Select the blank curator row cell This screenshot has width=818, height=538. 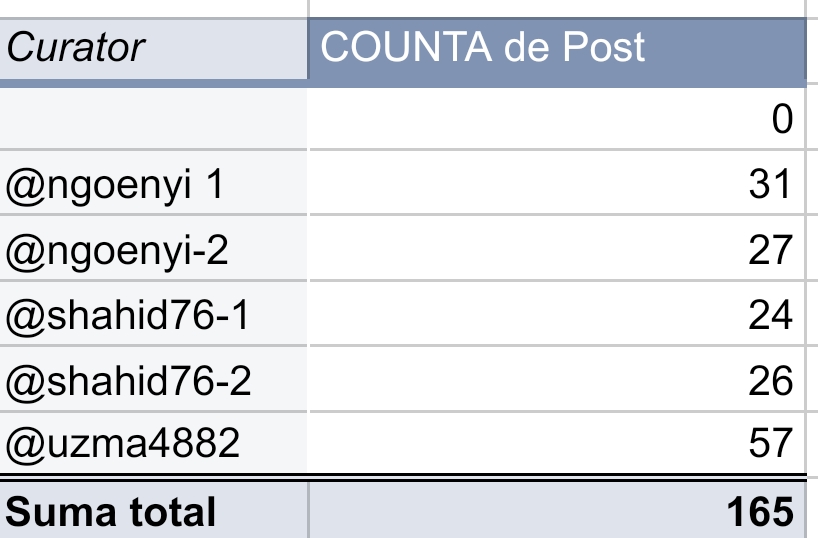tap(154, 118)
